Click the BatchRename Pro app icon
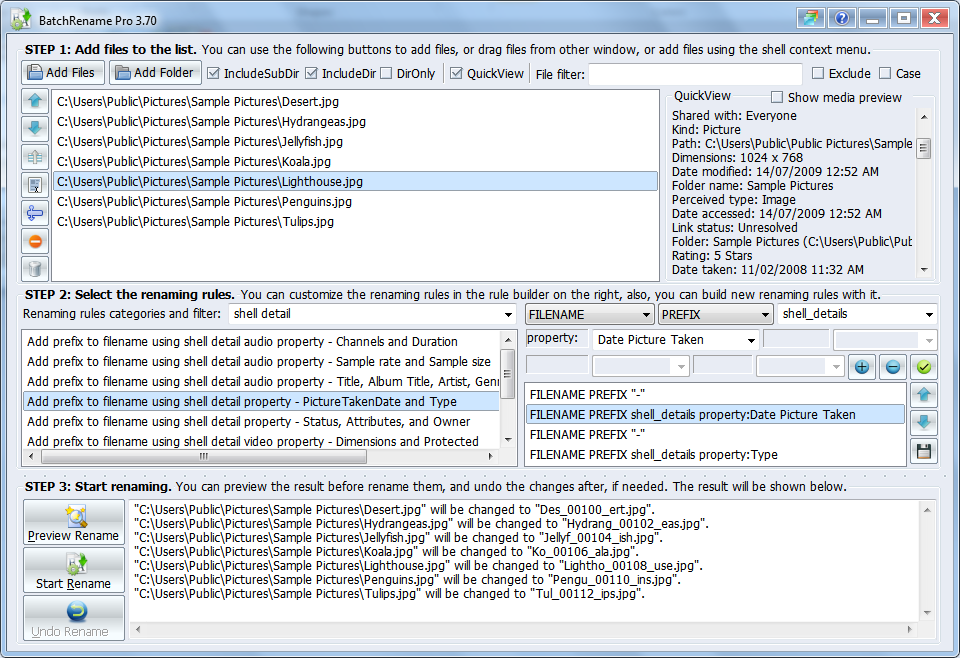The width and height of the screenshot is (960, 658). (x=20, y=20)
